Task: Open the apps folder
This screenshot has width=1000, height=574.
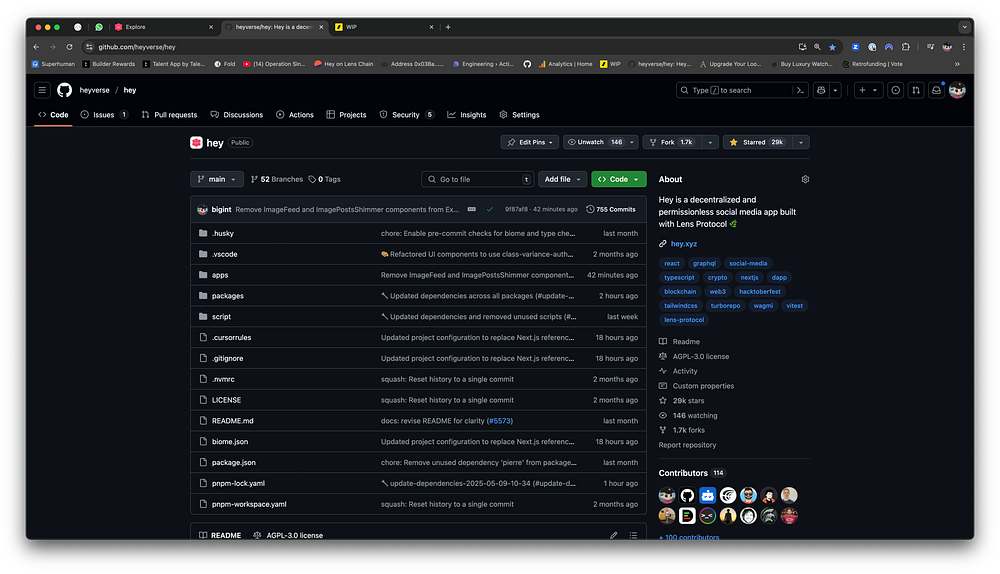Action: [x=220, y=275]
